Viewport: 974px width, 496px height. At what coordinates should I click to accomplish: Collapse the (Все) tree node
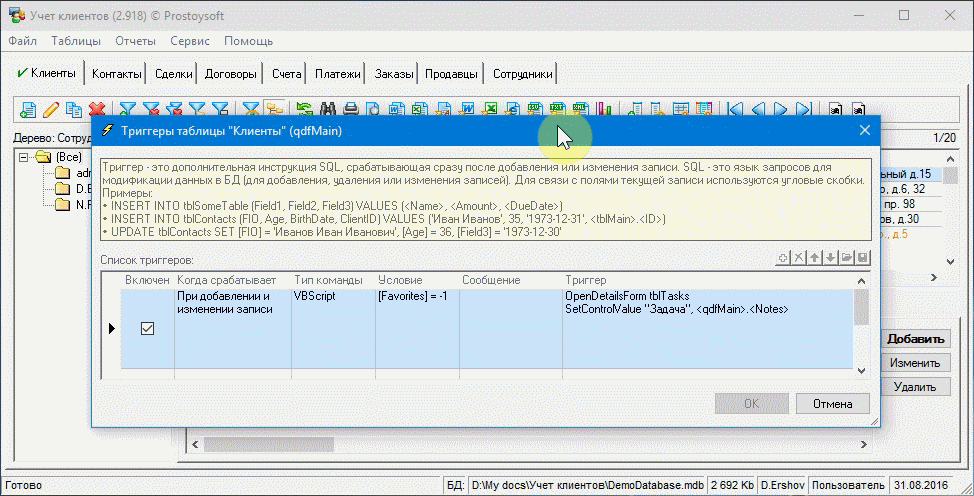[24, 157]
